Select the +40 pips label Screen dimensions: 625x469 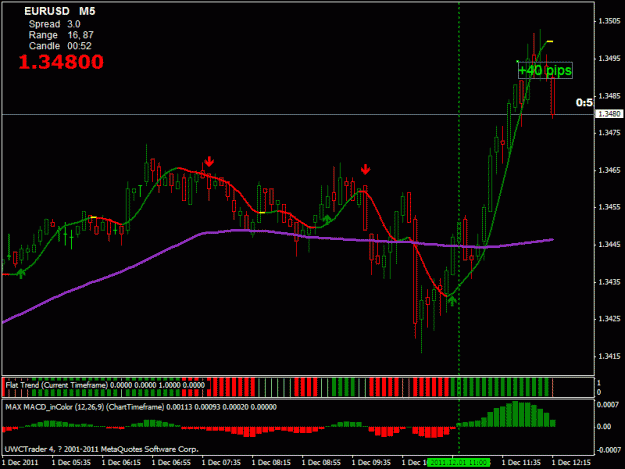[x=545, y=70]
